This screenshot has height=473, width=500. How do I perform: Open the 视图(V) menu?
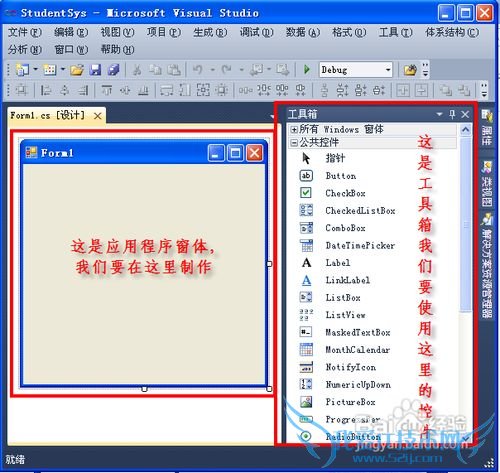coord(117,32)
